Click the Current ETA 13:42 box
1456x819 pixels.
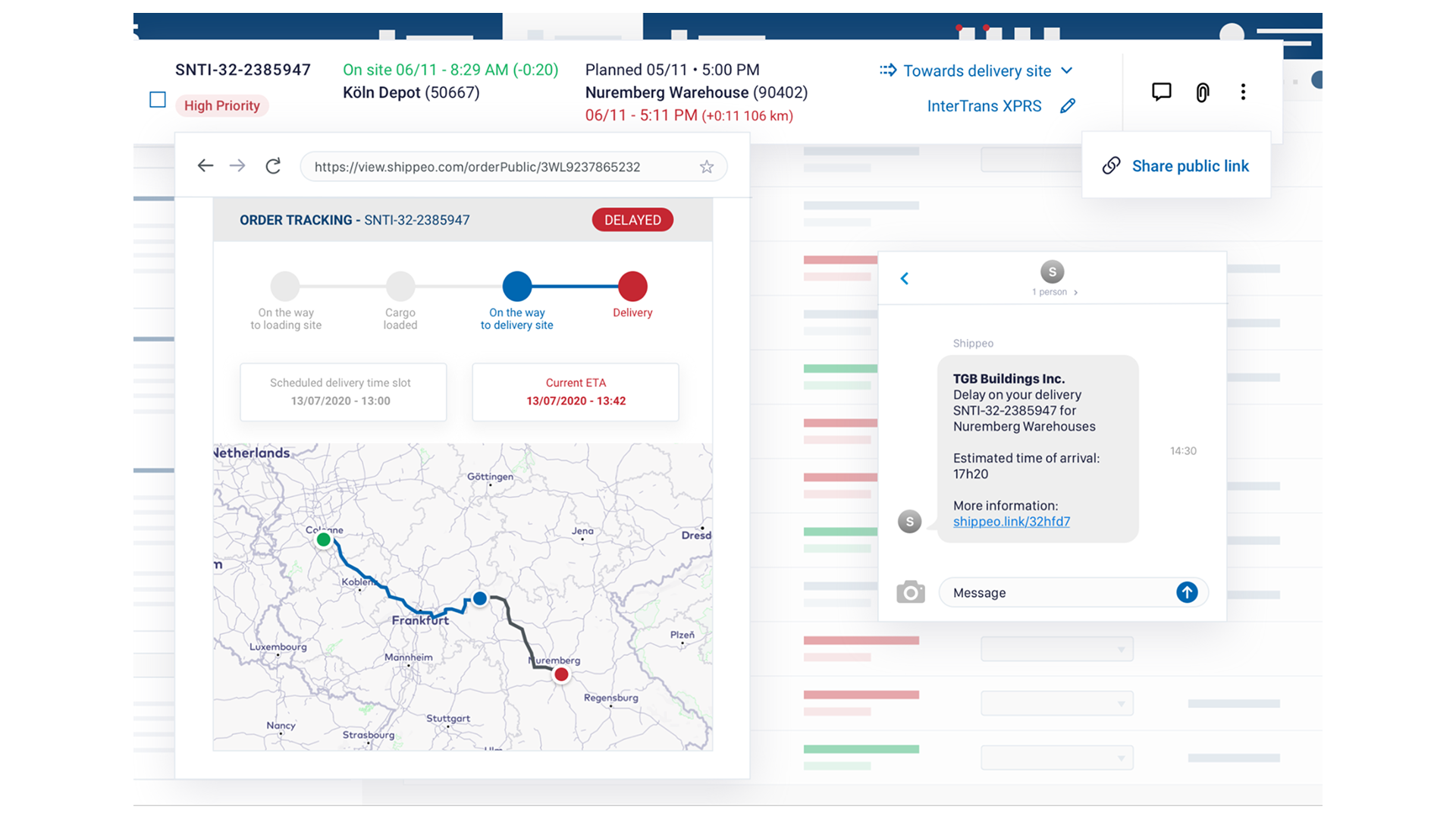pos(576,392)
